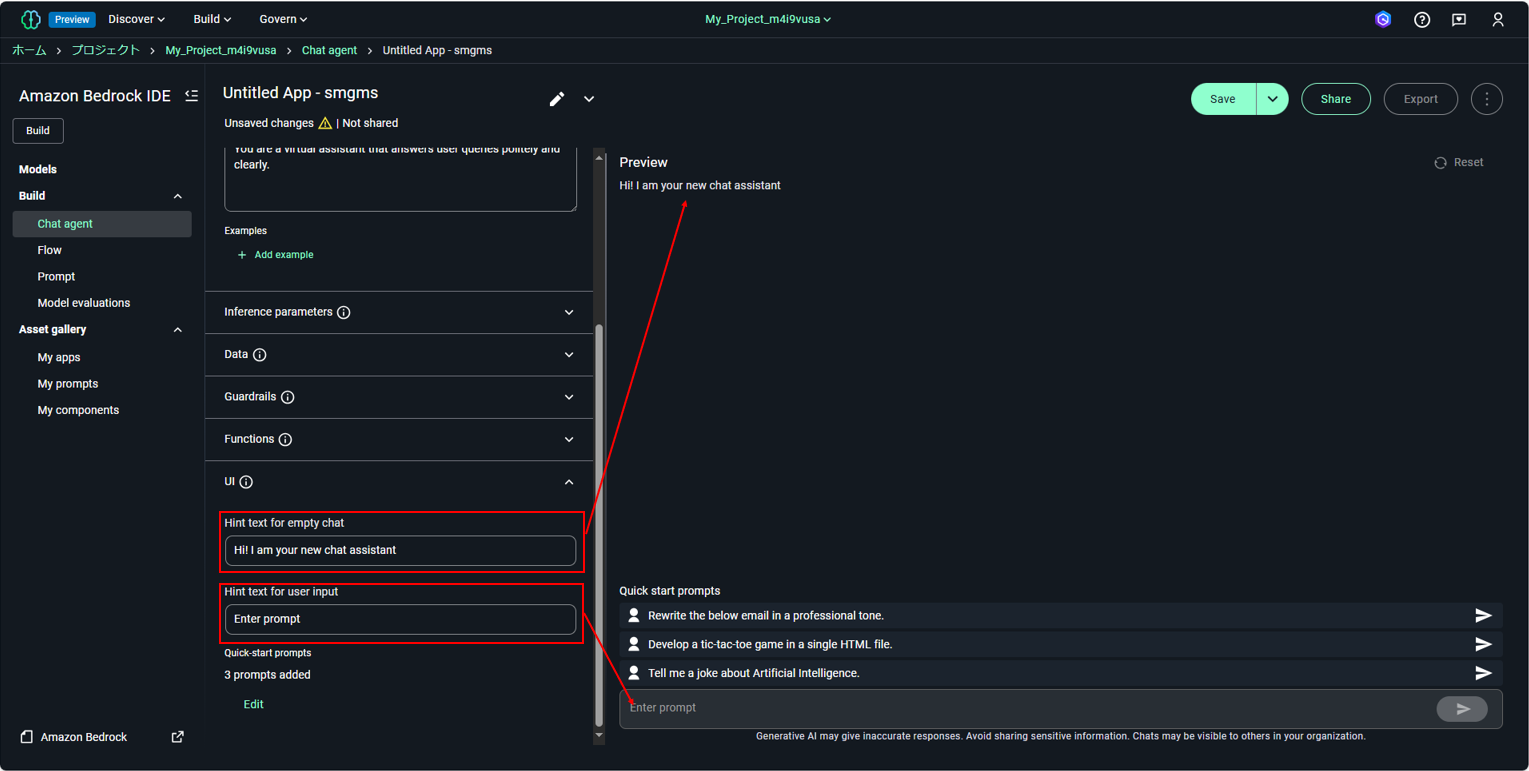The width and height of the screenshot is (1529, 771).
Task: Click the Share button
Action: pos(1336,99)
